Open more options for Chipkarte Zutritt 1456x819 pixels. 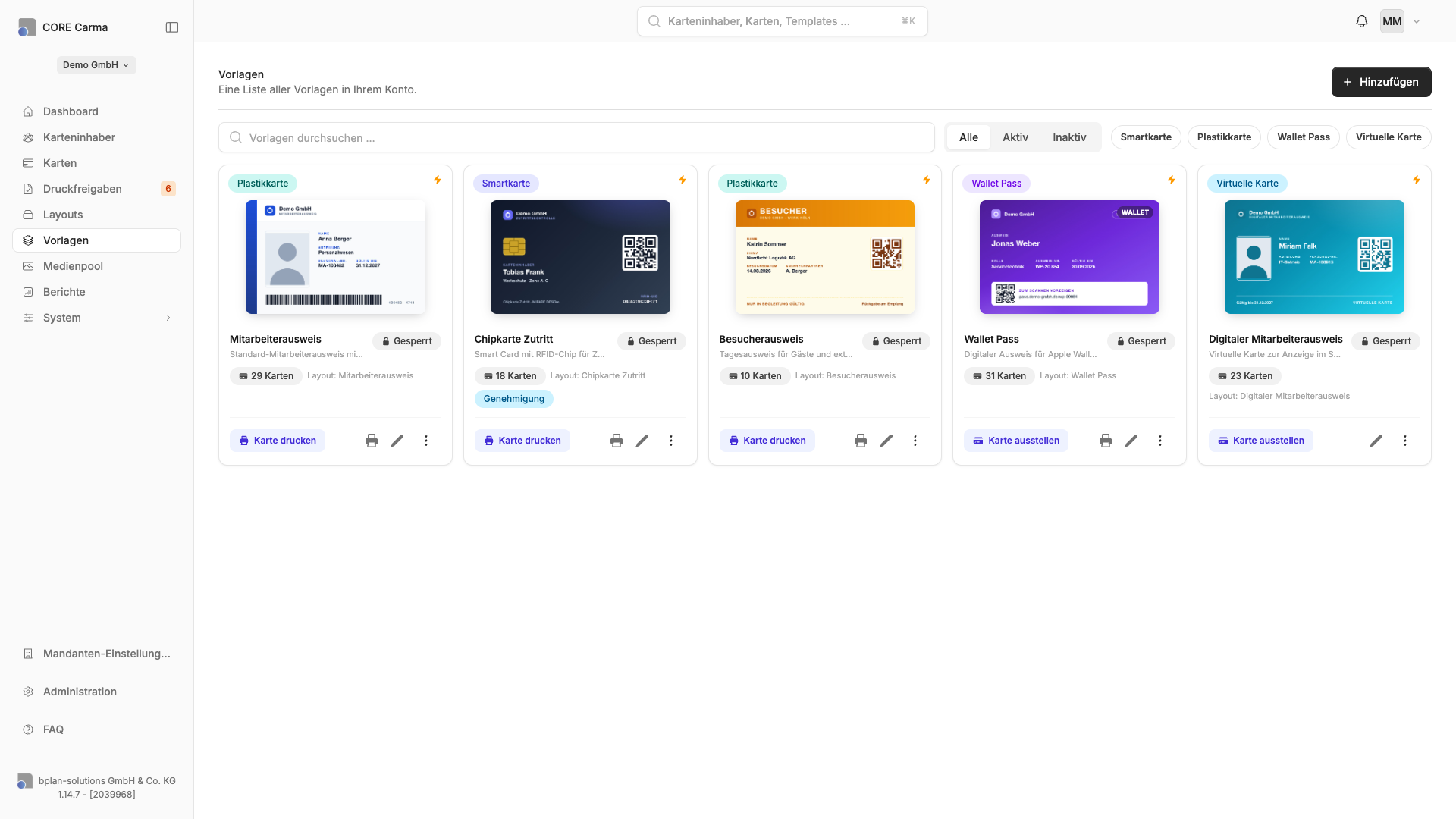coord(671,441)
